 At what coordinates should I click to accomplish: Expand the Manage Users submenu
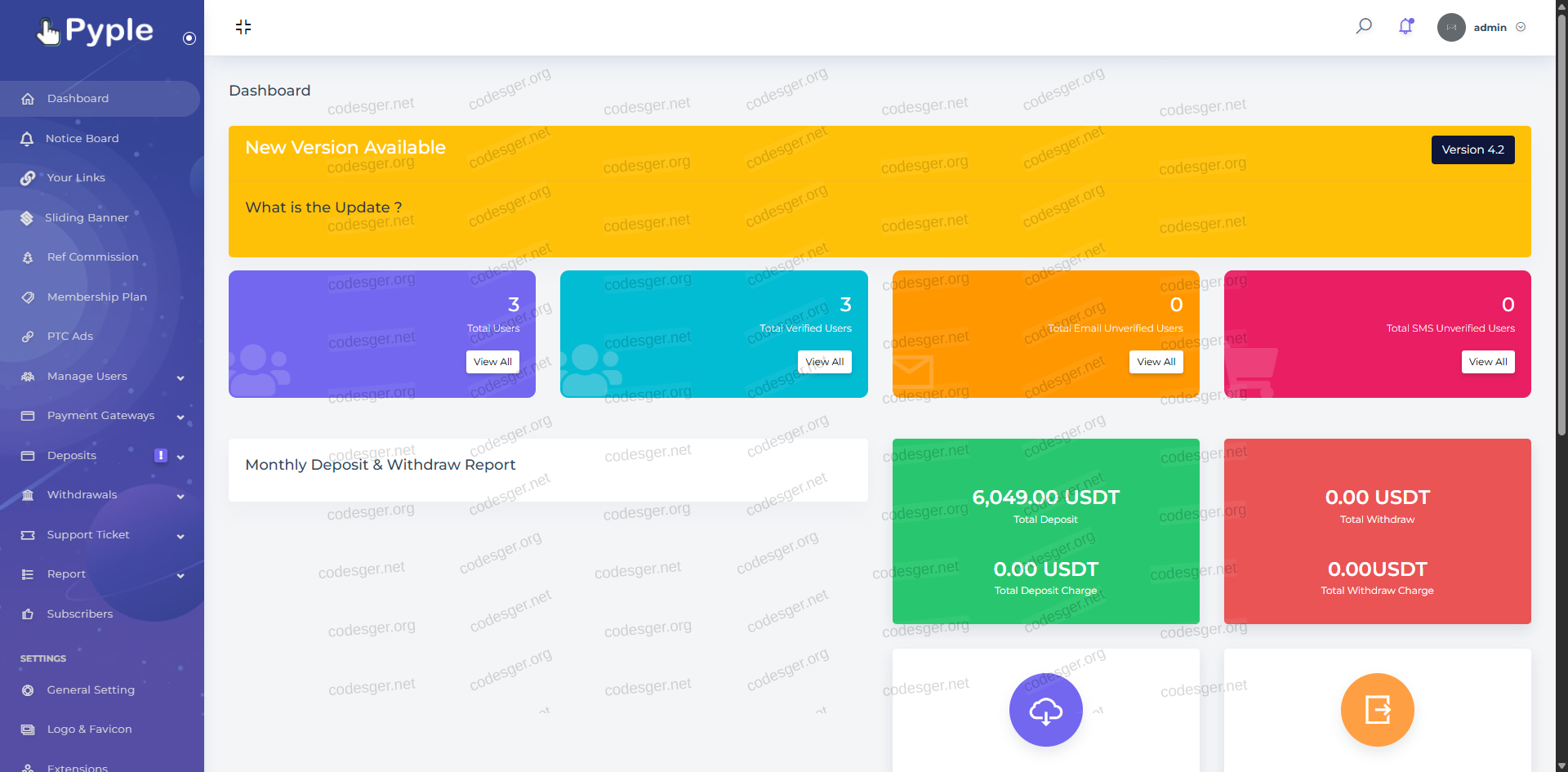pyautogui.click(x=180, y=377)
